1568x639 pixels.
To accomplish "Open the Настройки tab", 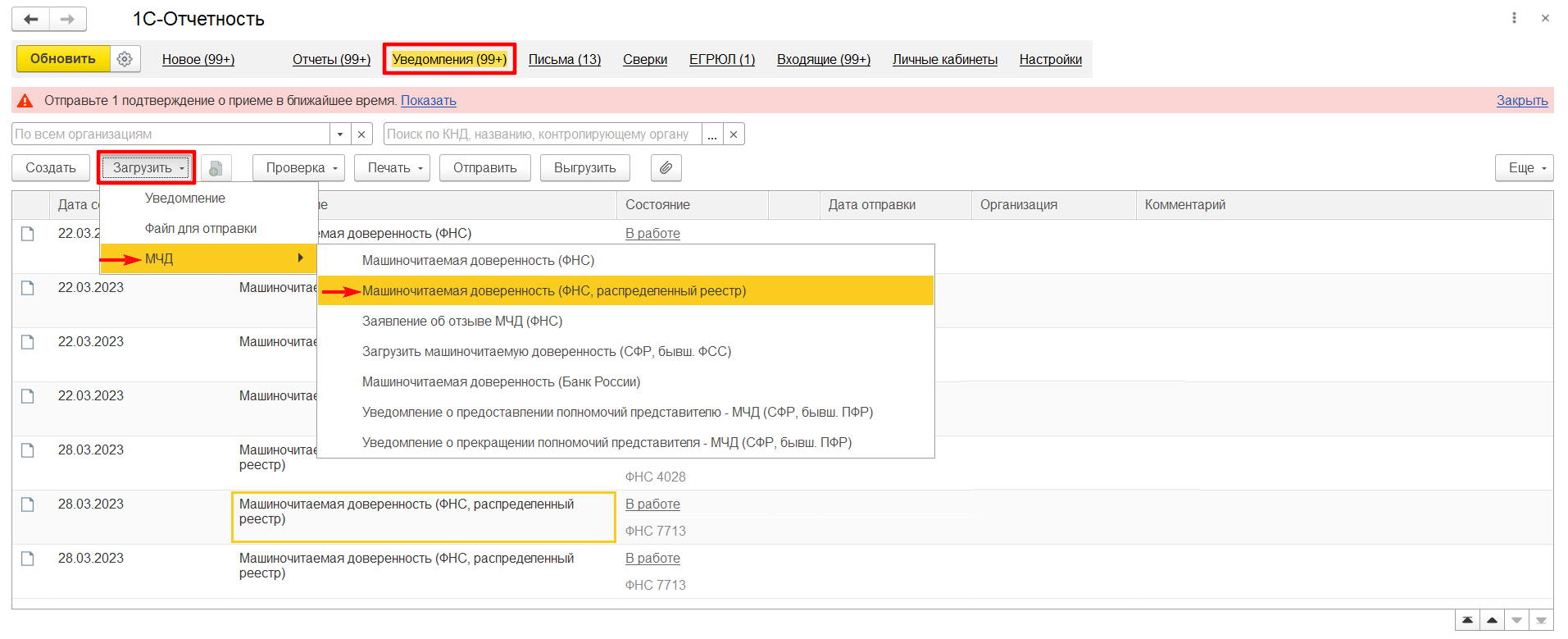I will click(x=1051, y=59).
